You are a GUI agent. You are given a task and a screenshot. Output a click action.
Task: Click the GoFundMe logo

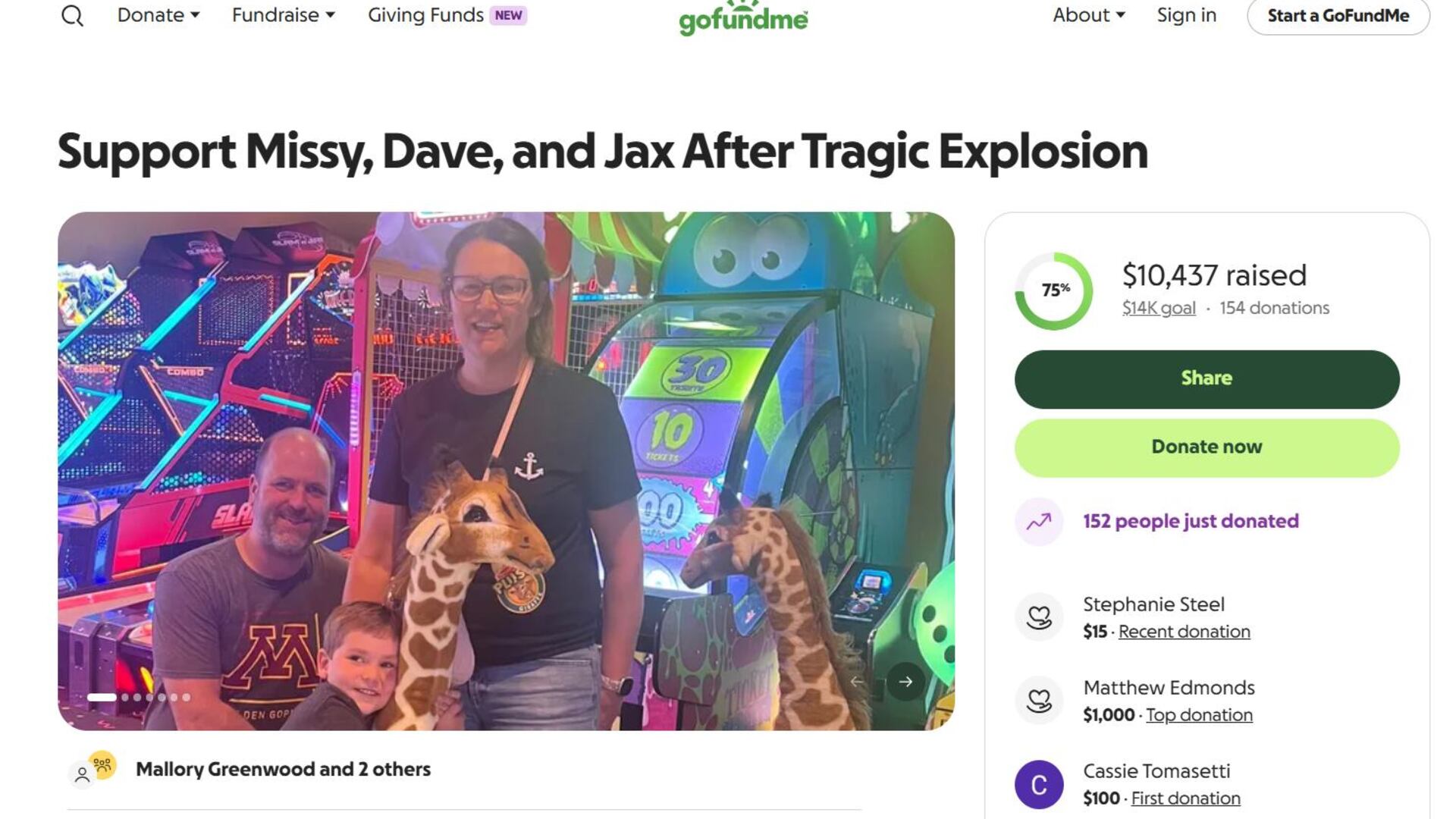pos(743,17)
